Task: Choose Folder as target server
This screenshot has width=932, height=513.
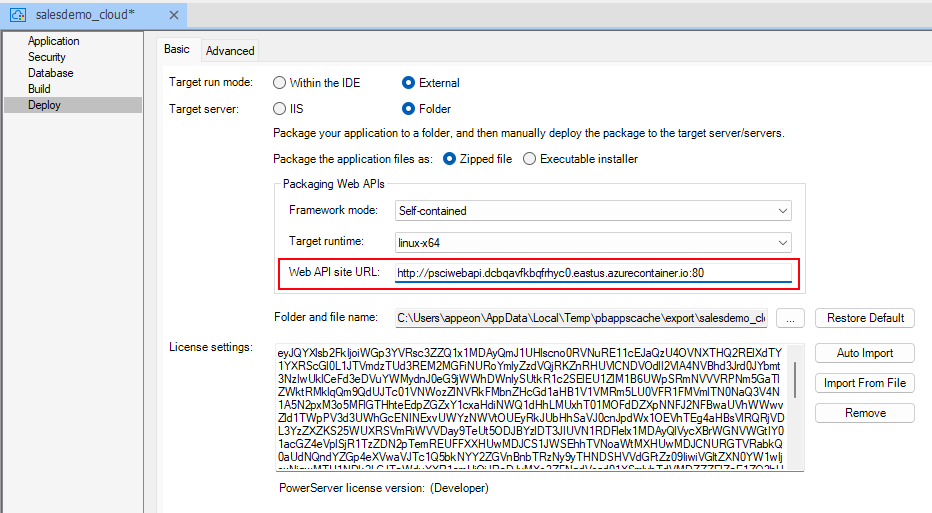Action: (426, 109)
